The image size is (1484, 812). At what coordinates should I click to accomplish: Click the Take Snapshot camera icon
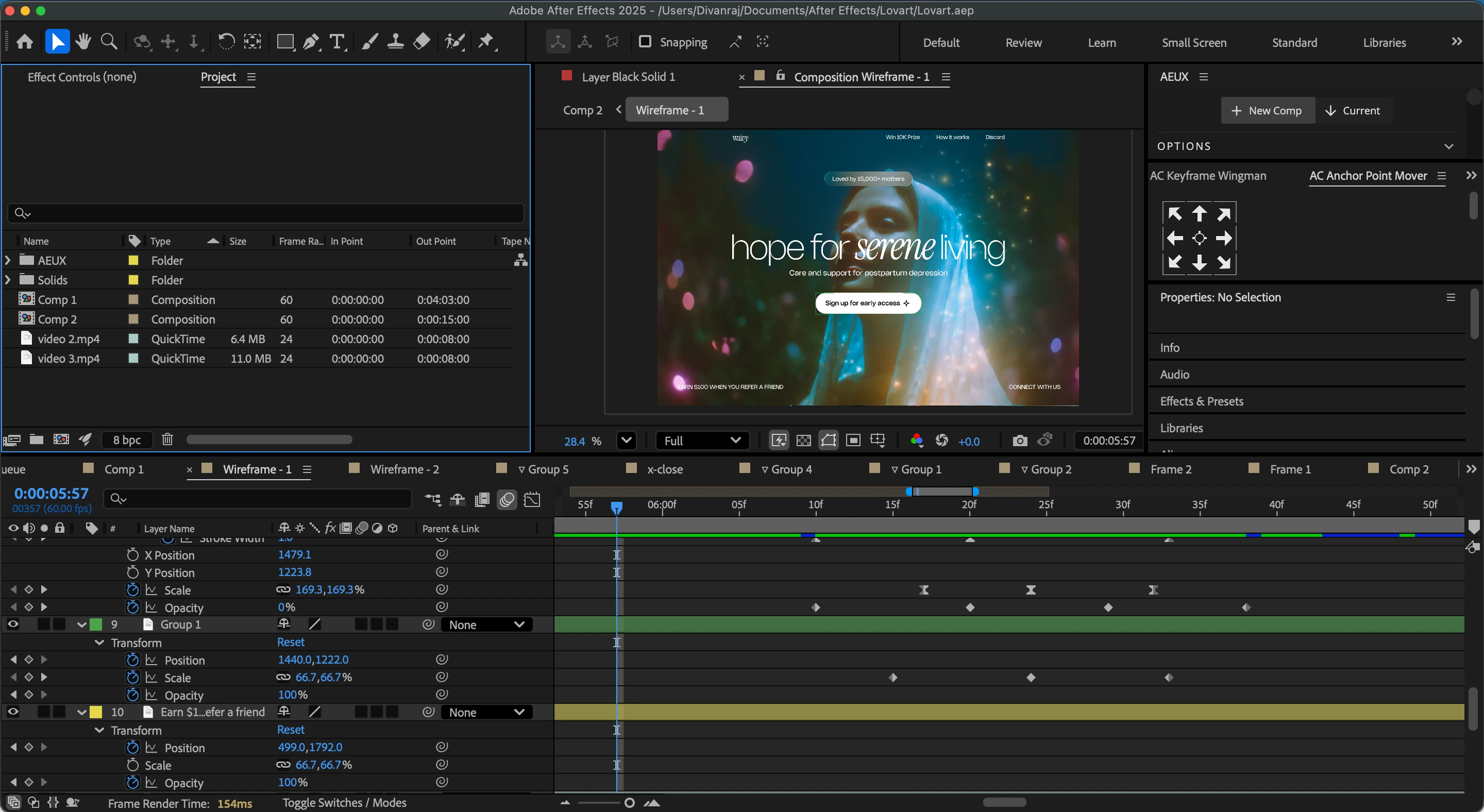click(1019, 441)
